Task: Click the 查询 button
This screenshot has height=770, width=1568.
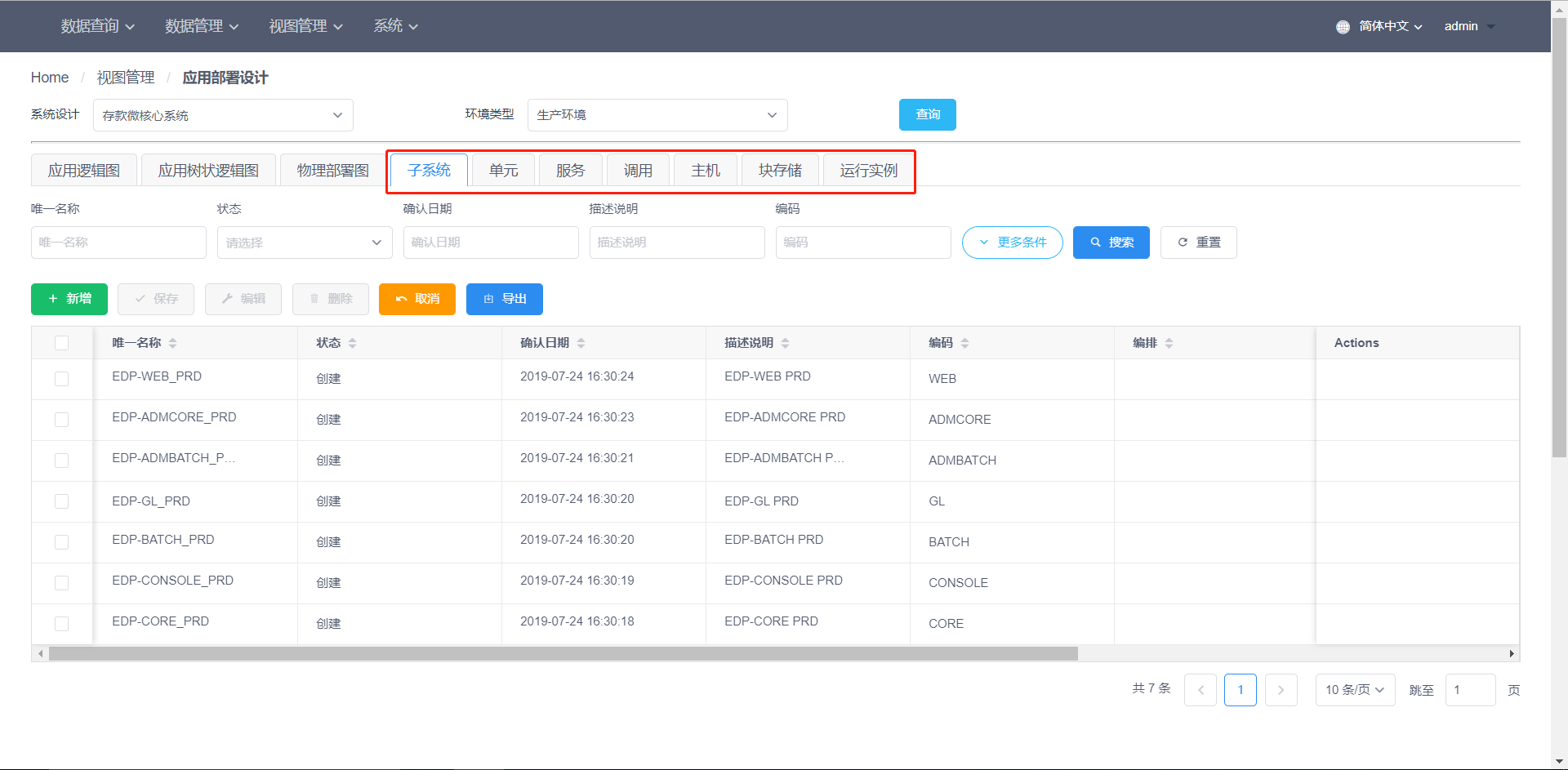Action: pyautogui.click(x=928, y=114)
